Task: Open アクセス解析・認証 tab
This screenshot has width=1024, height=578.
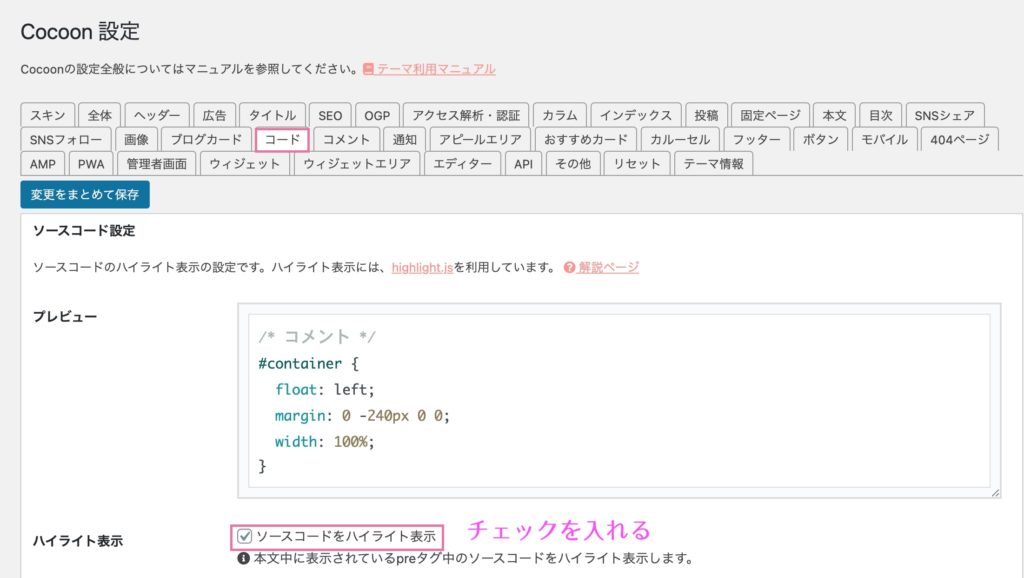Action: coord(466,115)
